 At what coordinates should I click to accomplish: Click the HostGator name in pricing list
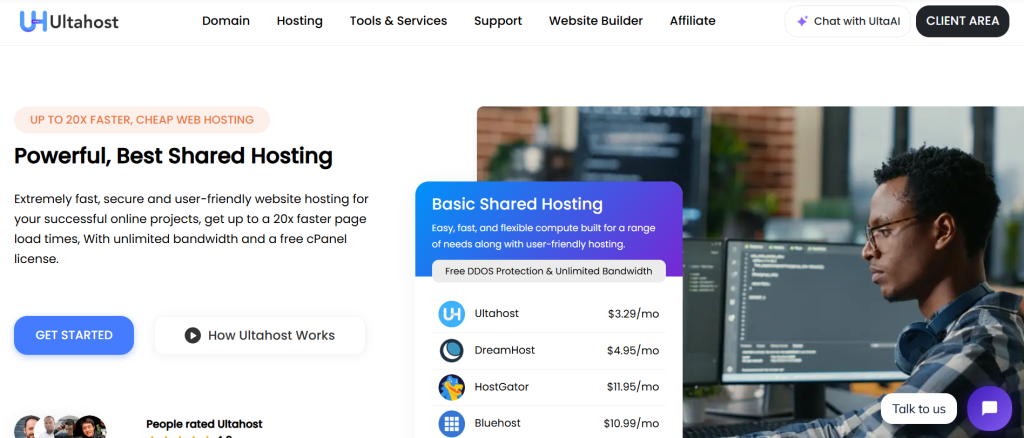pos(502,387)
